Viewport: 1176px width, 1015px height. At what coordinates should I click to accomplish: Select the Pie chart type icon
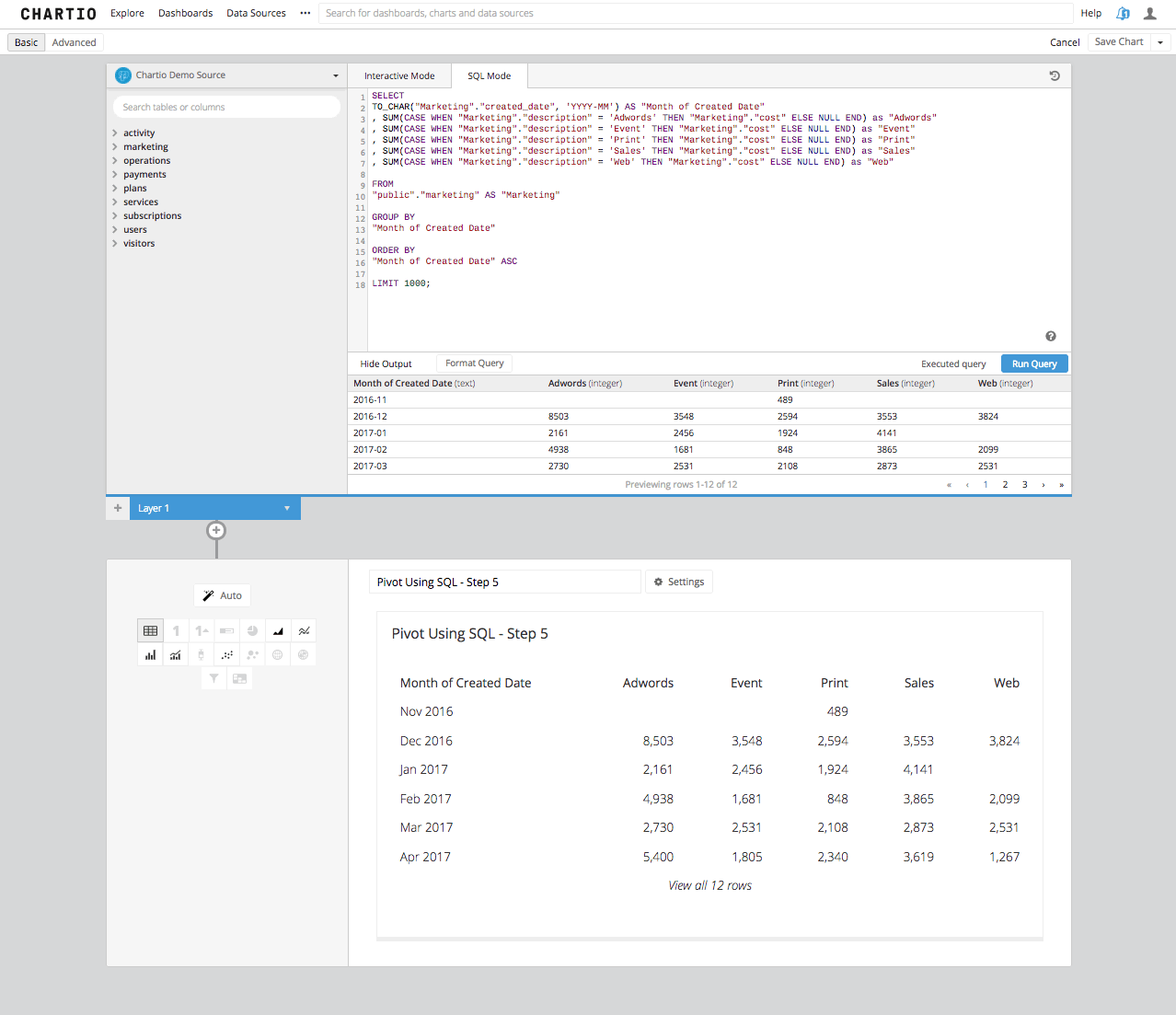[x=252, y=630]
